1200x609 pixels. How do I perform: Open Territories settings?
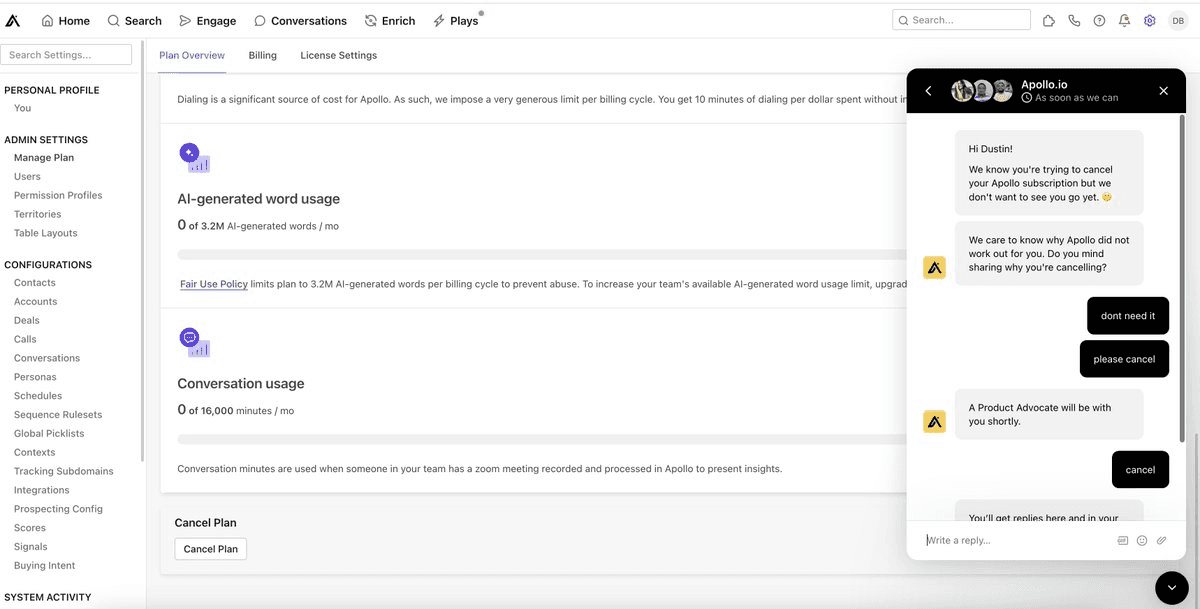point(37,215)
